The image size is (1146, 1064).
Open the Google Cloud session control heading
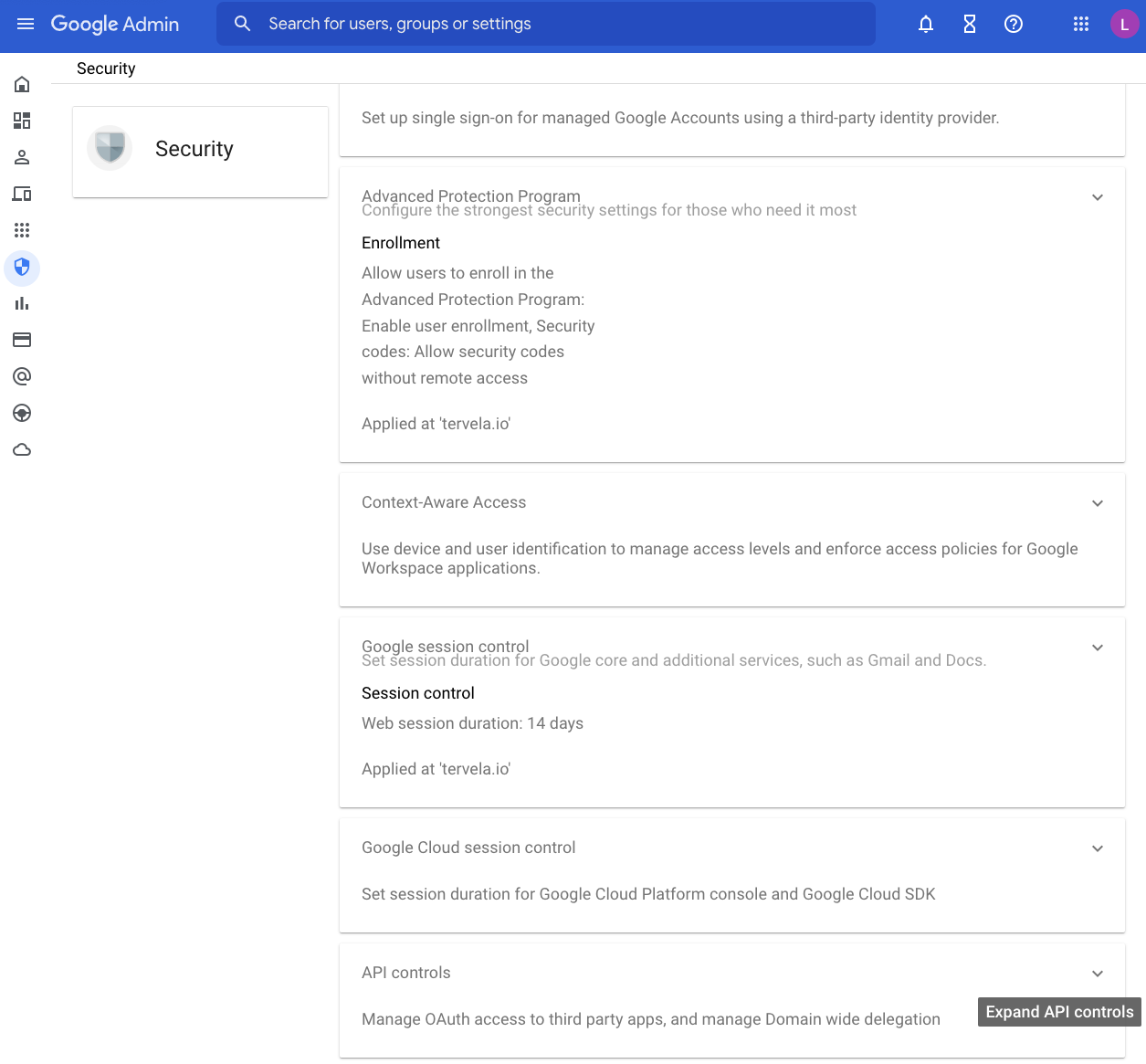468,848
